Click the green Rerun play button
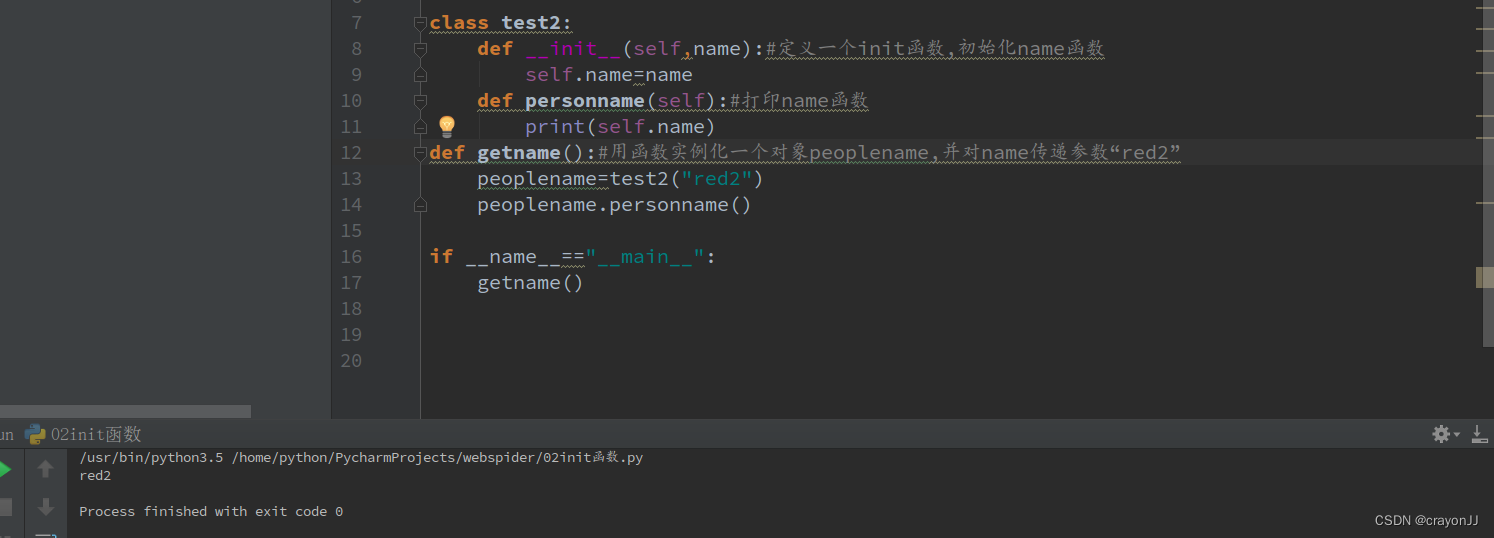 pos(4,469)
